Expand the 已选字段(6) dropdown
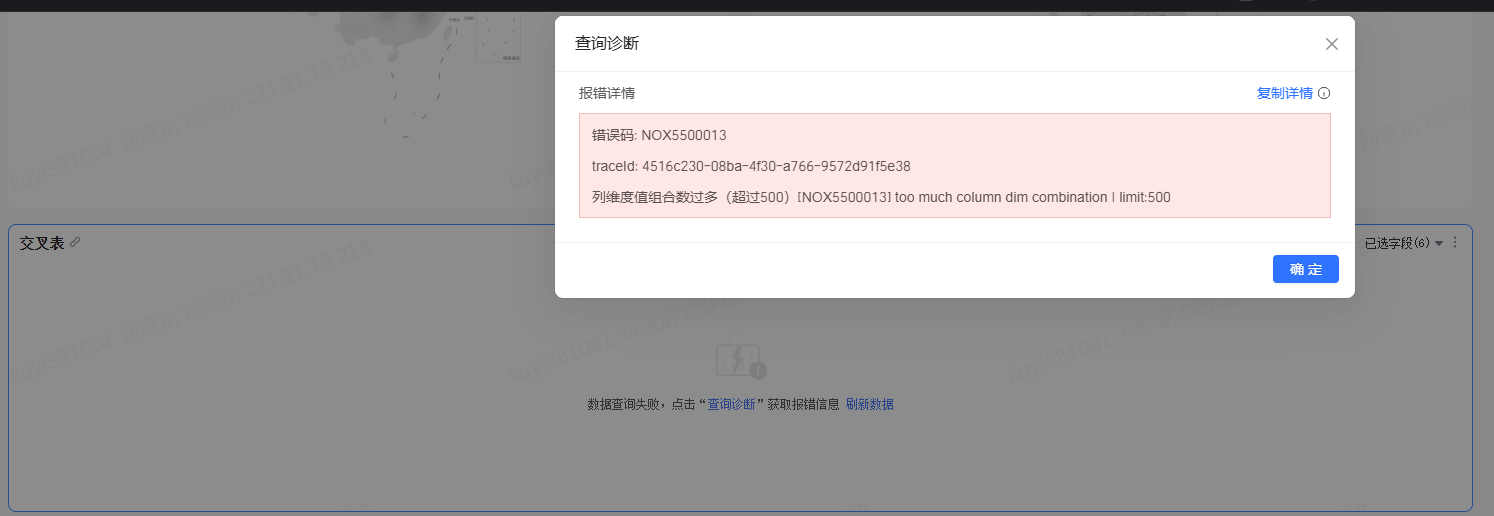Viewport: 1494px width, 516px height. tap(1397, 243)
